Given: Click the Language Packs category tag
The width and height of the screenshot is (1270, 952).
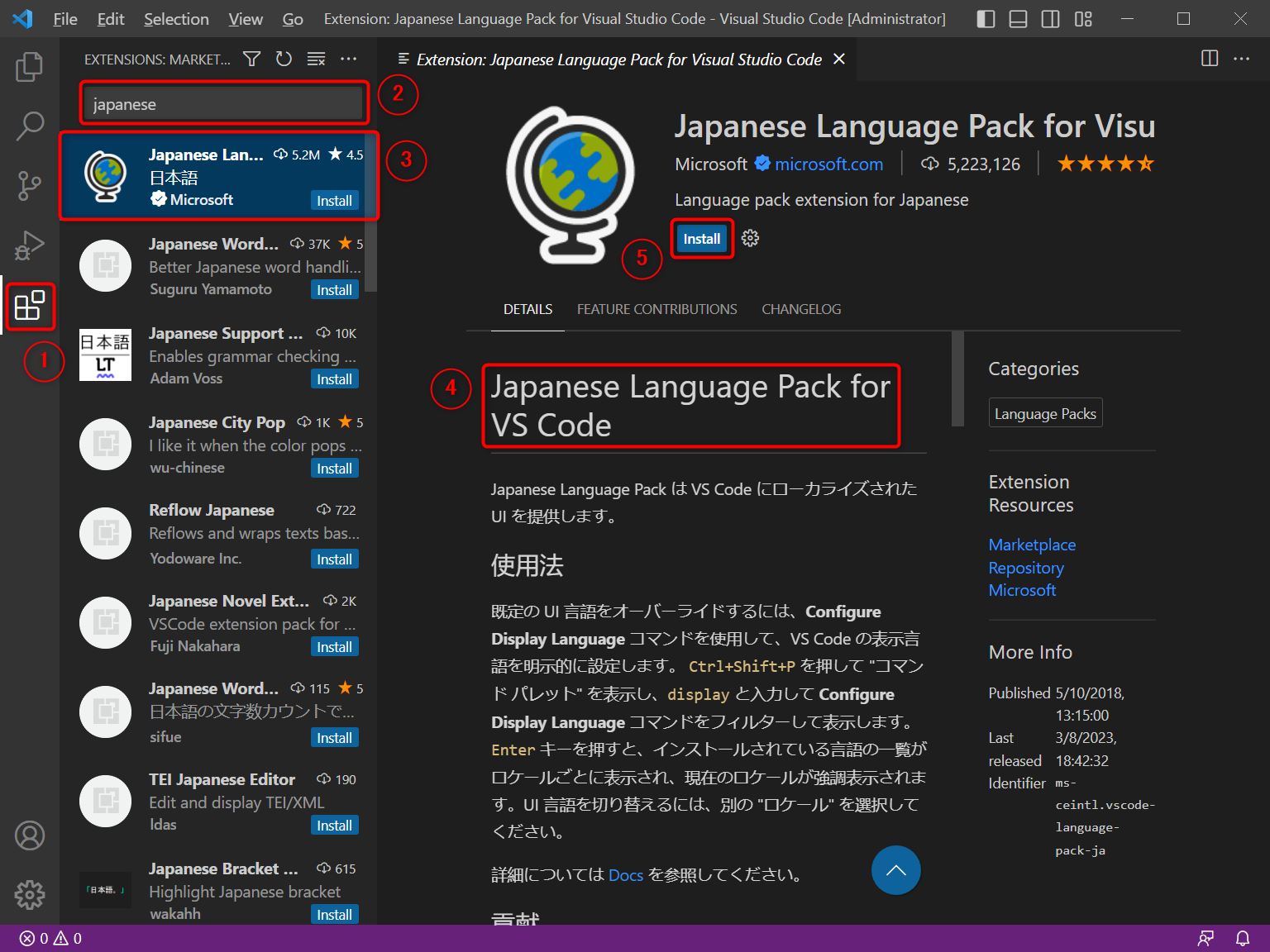Looking at the screenshot, I should point(1045,413).
